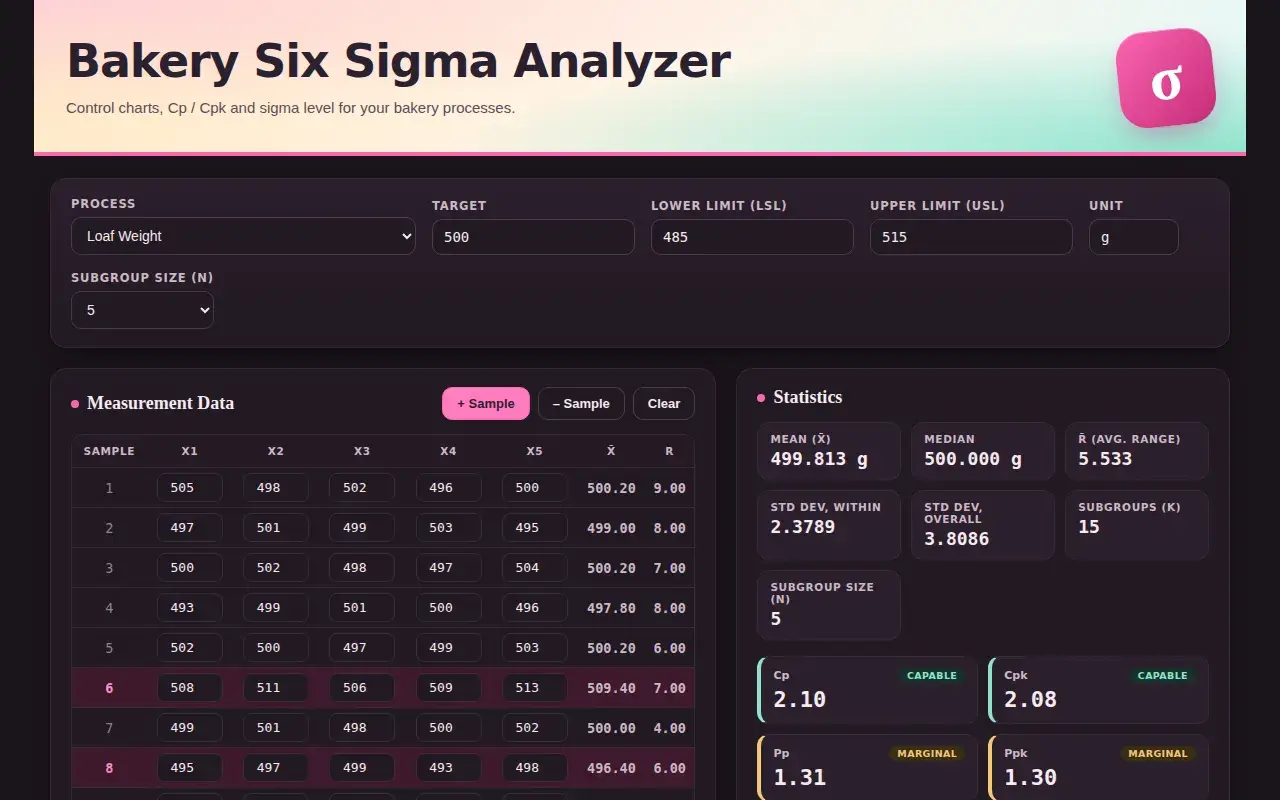The image size is (1280, 800).
Task: Open the Subgroup Size dropdown
Action: (x=142, y=310)
